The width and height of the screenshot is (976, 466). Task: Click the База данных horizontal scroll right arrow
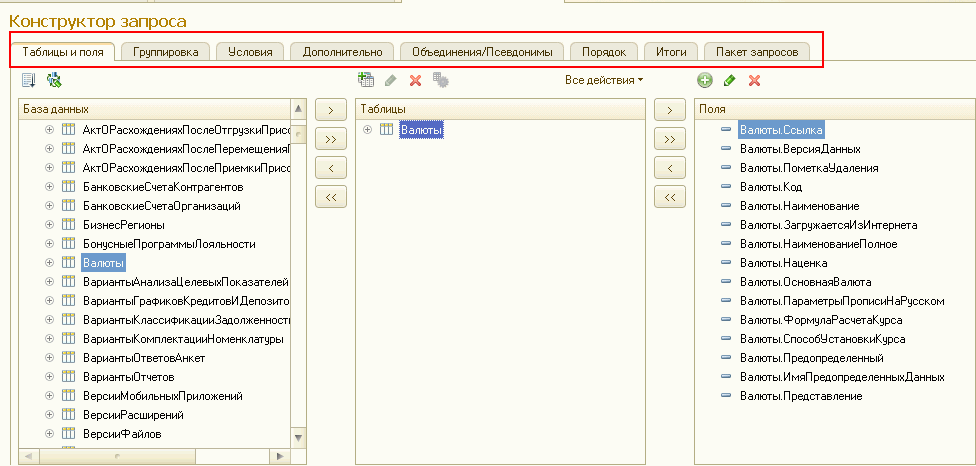(279, 456)
